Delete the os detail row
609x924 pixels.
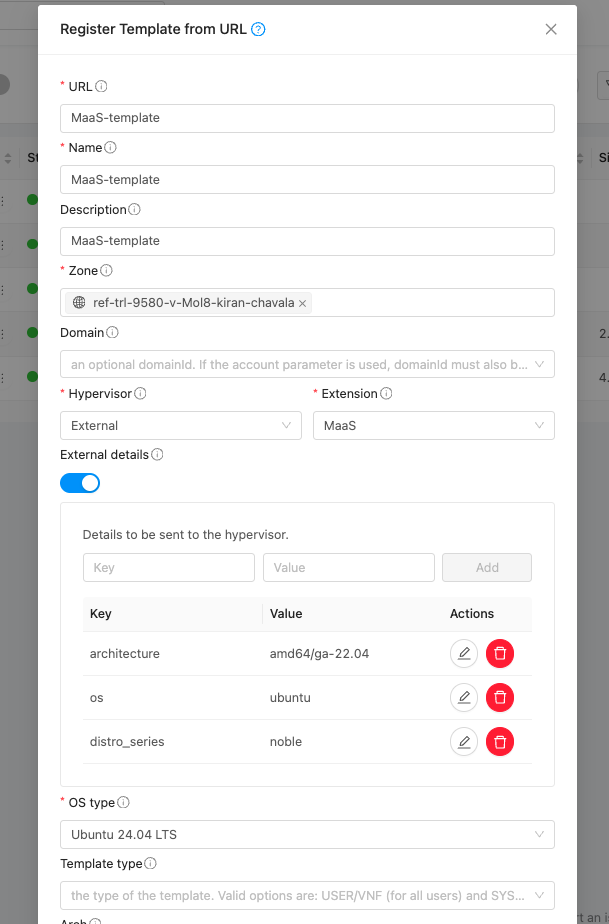click(x=500, y=697)
